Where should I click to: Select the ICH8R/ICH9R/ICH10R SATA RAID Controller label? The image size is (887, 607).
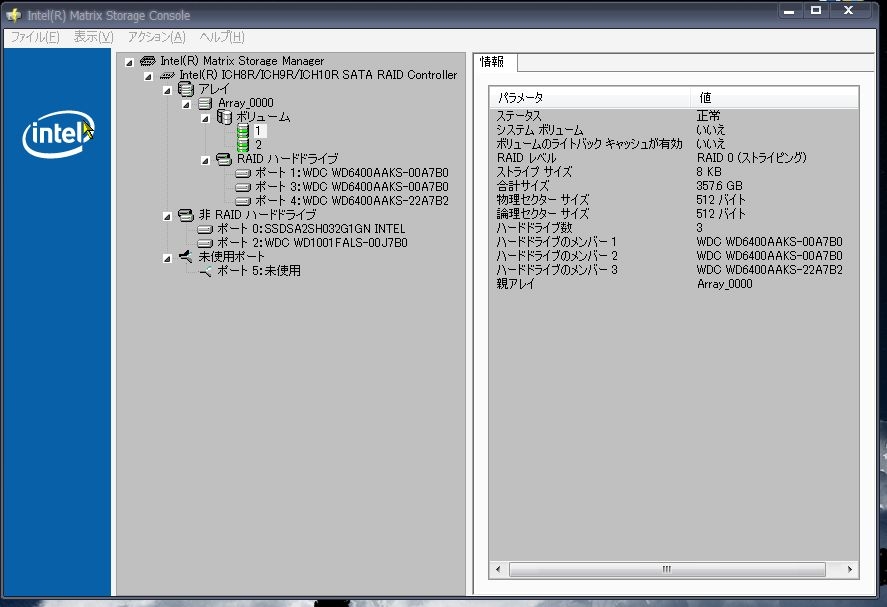pos(318,75)
